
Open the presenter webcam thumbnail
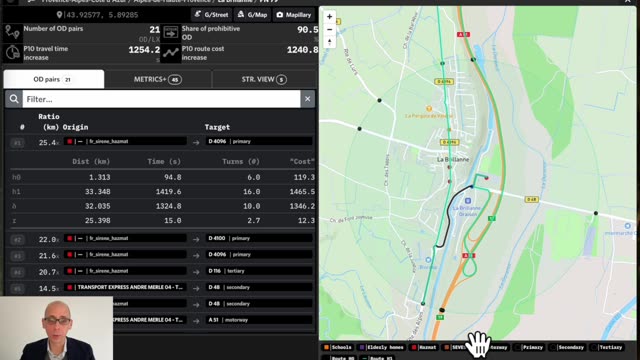pos(56,328)
